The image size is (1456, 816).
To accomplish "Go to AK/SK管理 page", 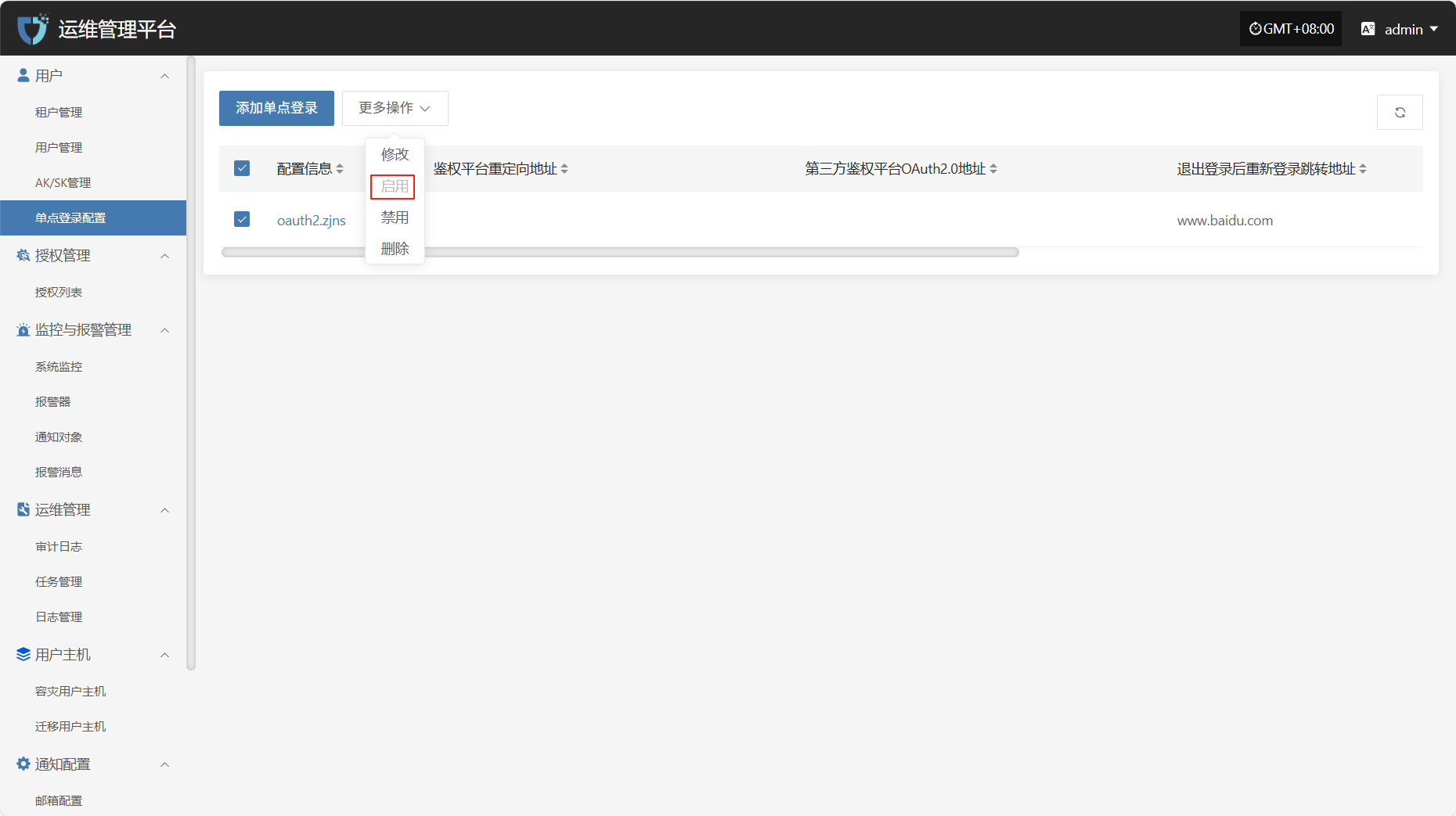I will (x=63, y=182).
